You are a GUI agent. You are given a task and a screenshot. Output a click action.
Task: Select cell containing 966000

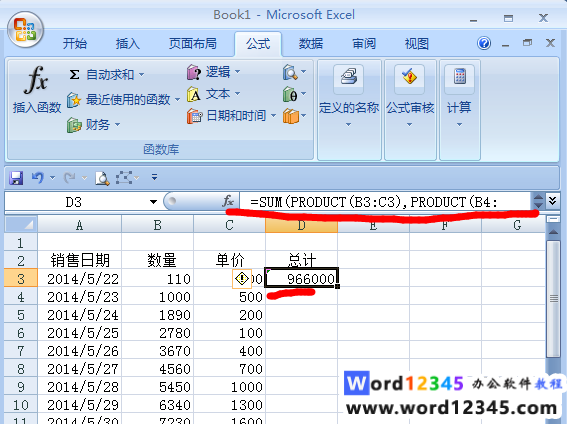[x=301, y=279]
